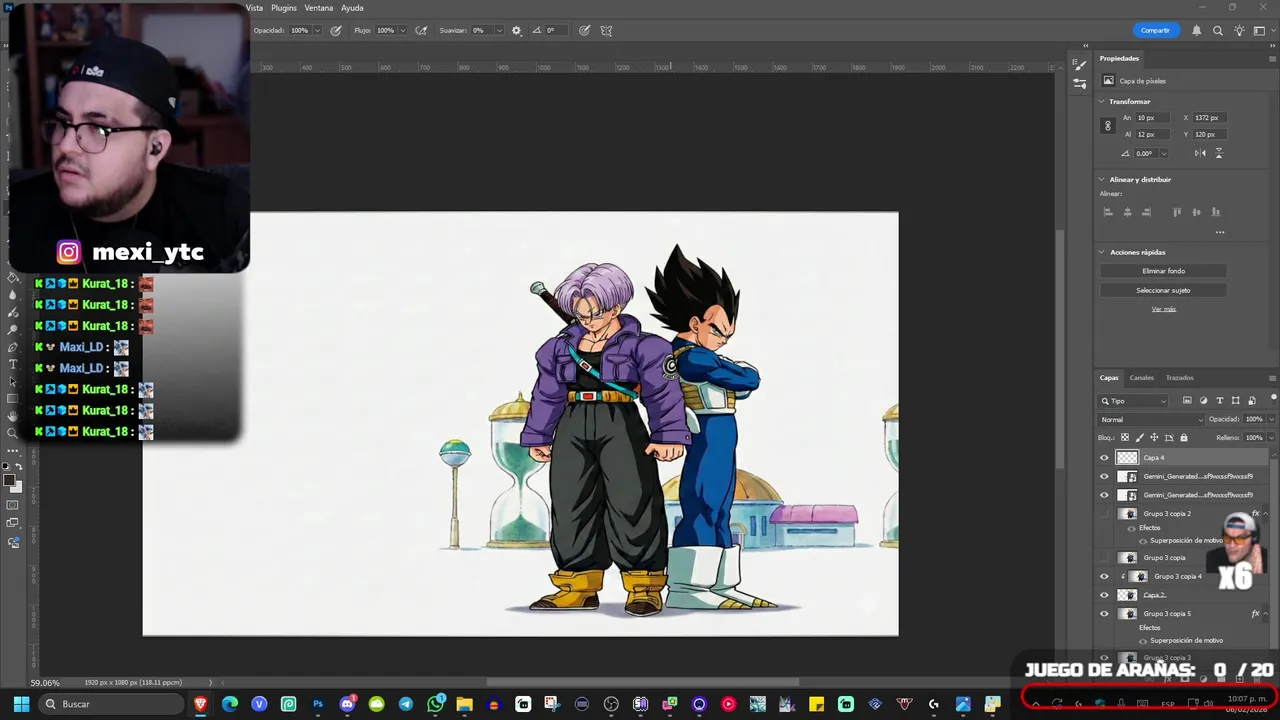Screen dimensions: 1280x720
Task: Open notifications bell in top bar
Action: click(1196, 31)
